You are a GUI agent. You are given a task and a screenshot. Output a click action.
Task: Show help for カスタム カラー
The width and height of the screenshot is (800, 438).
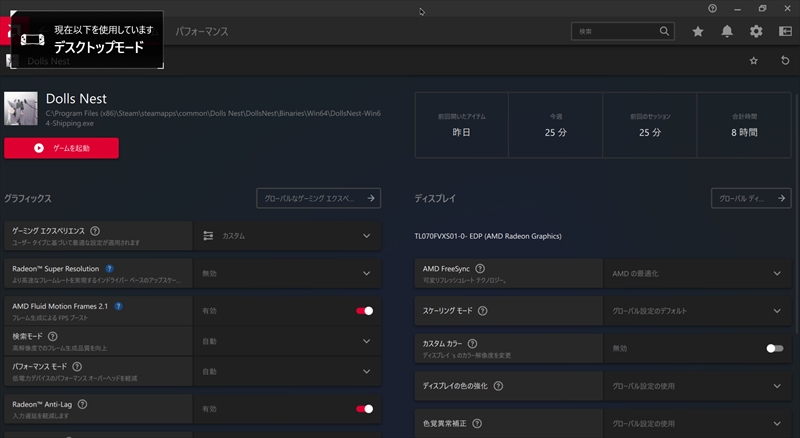[472, 344]
